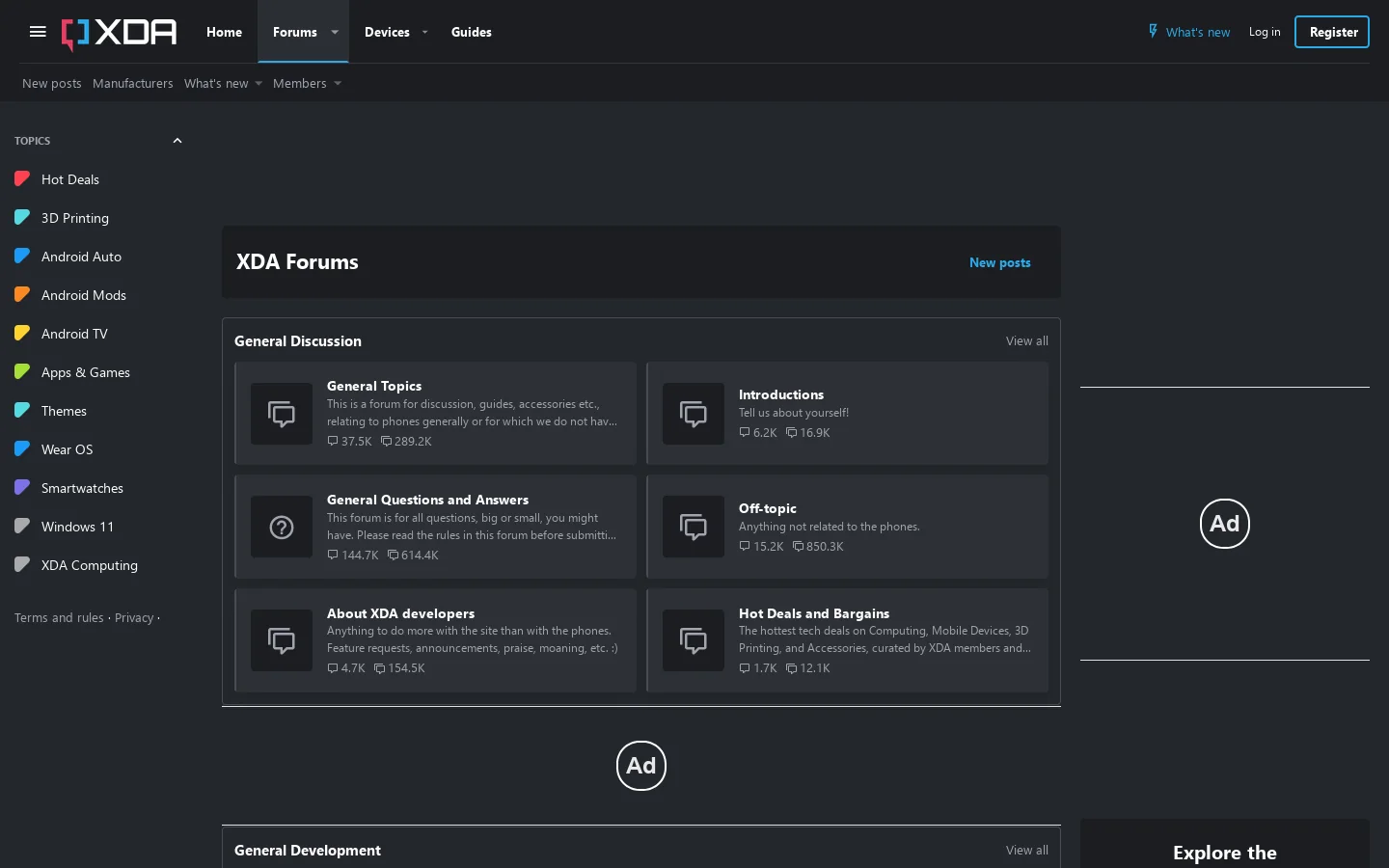The width and height of the screenshot is (1389, 868).
Task: Select 3D Printing topic label
Action: pyautogui.click(x=75, y=218)
